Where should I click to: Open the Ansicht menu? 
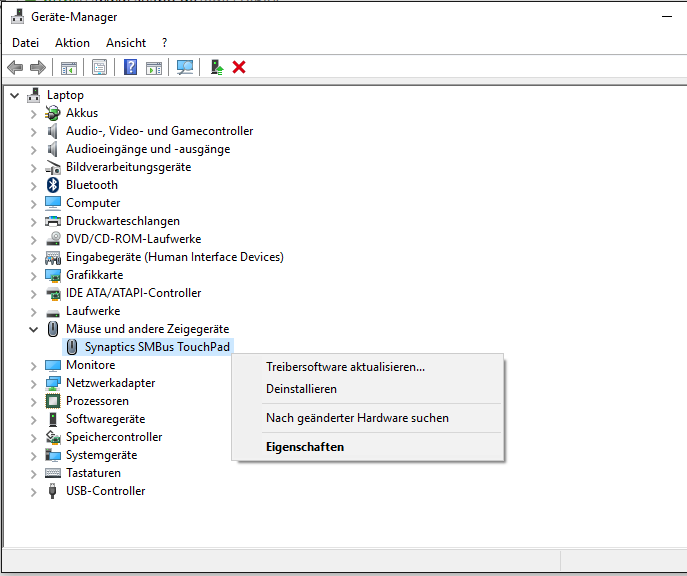126,43
